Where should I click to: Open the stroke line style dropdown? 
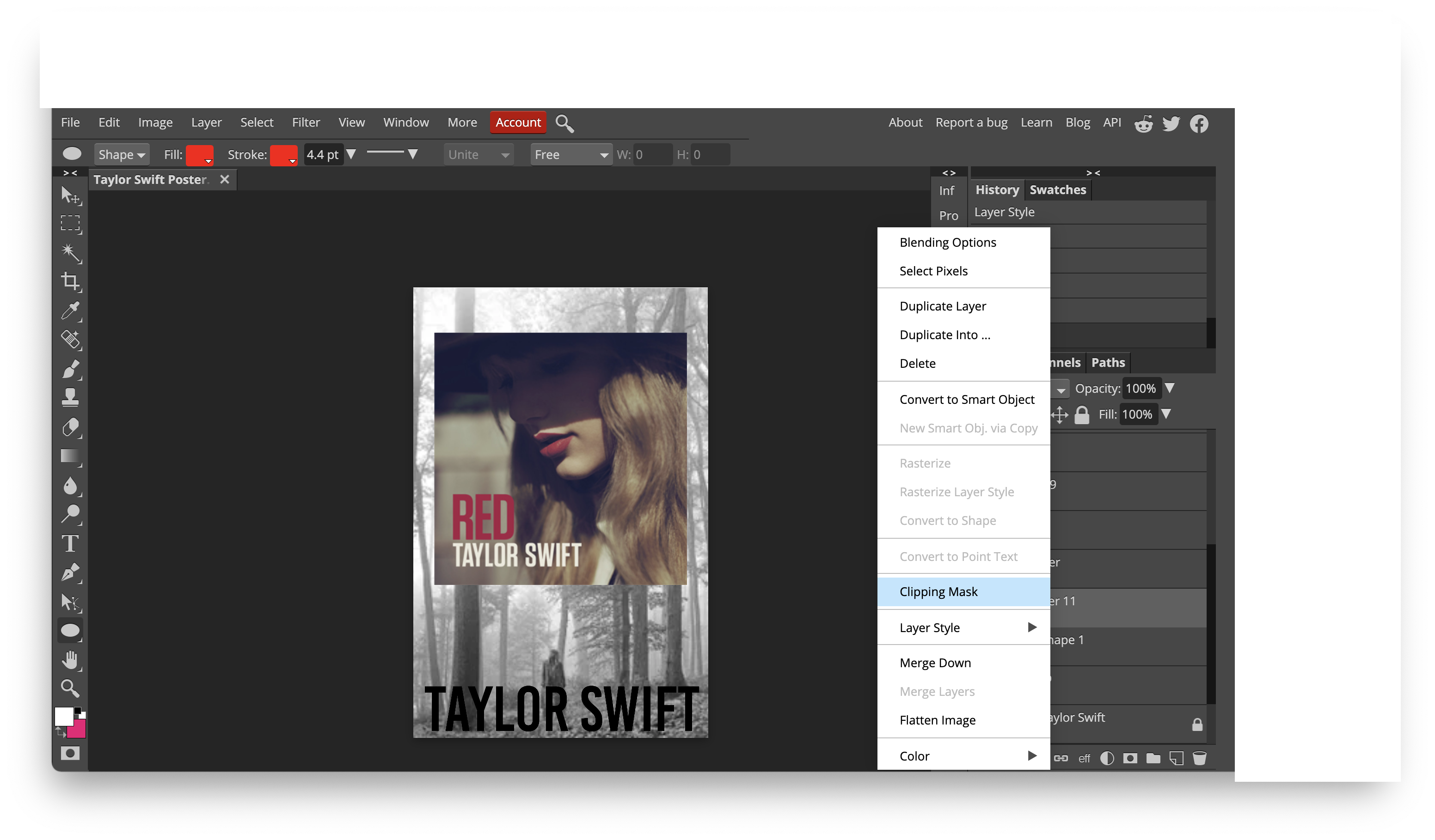[392, 154]
